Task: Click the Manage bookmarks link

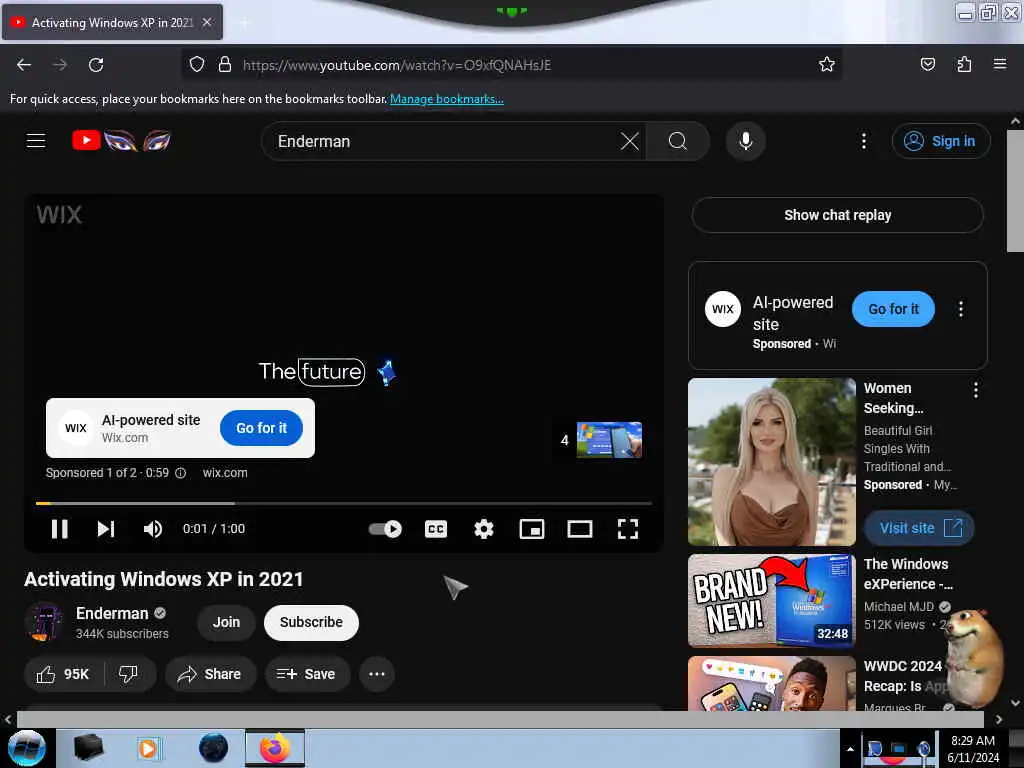Action: click(447, 99)
